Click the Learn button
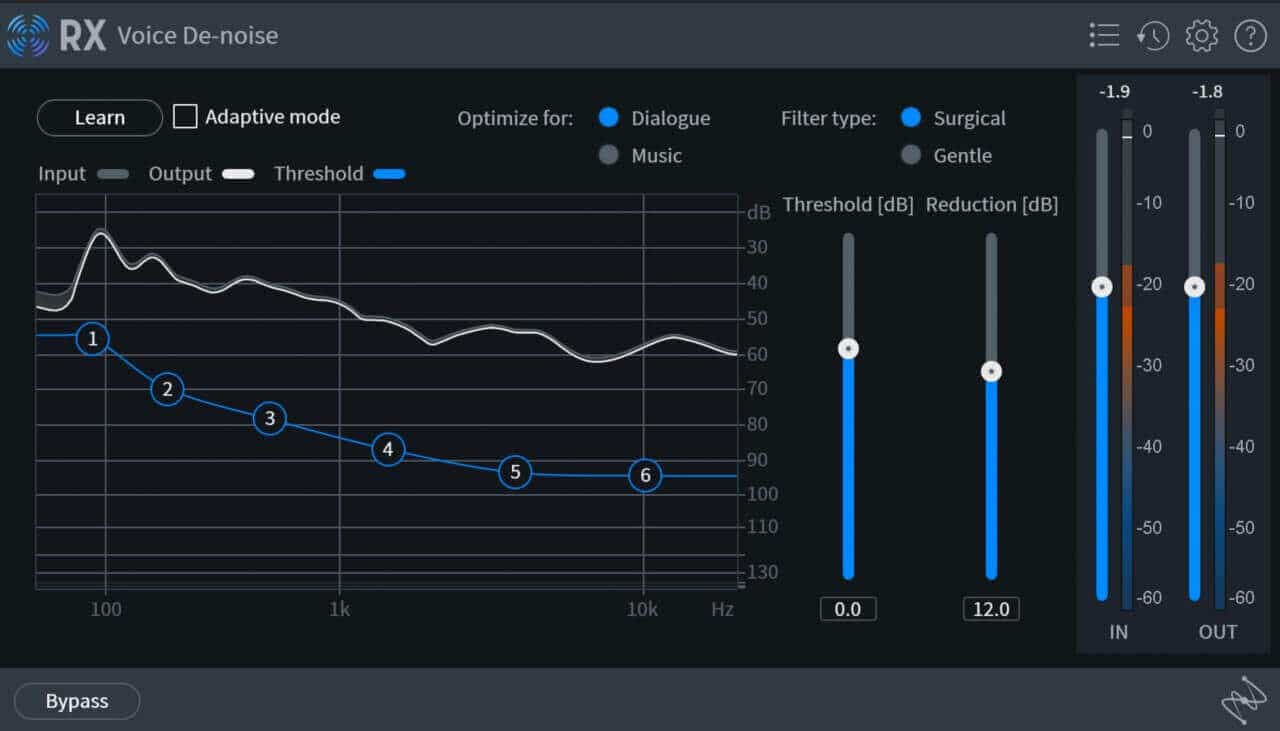Viewport: 1280px width, 731px height. [100, 118]
